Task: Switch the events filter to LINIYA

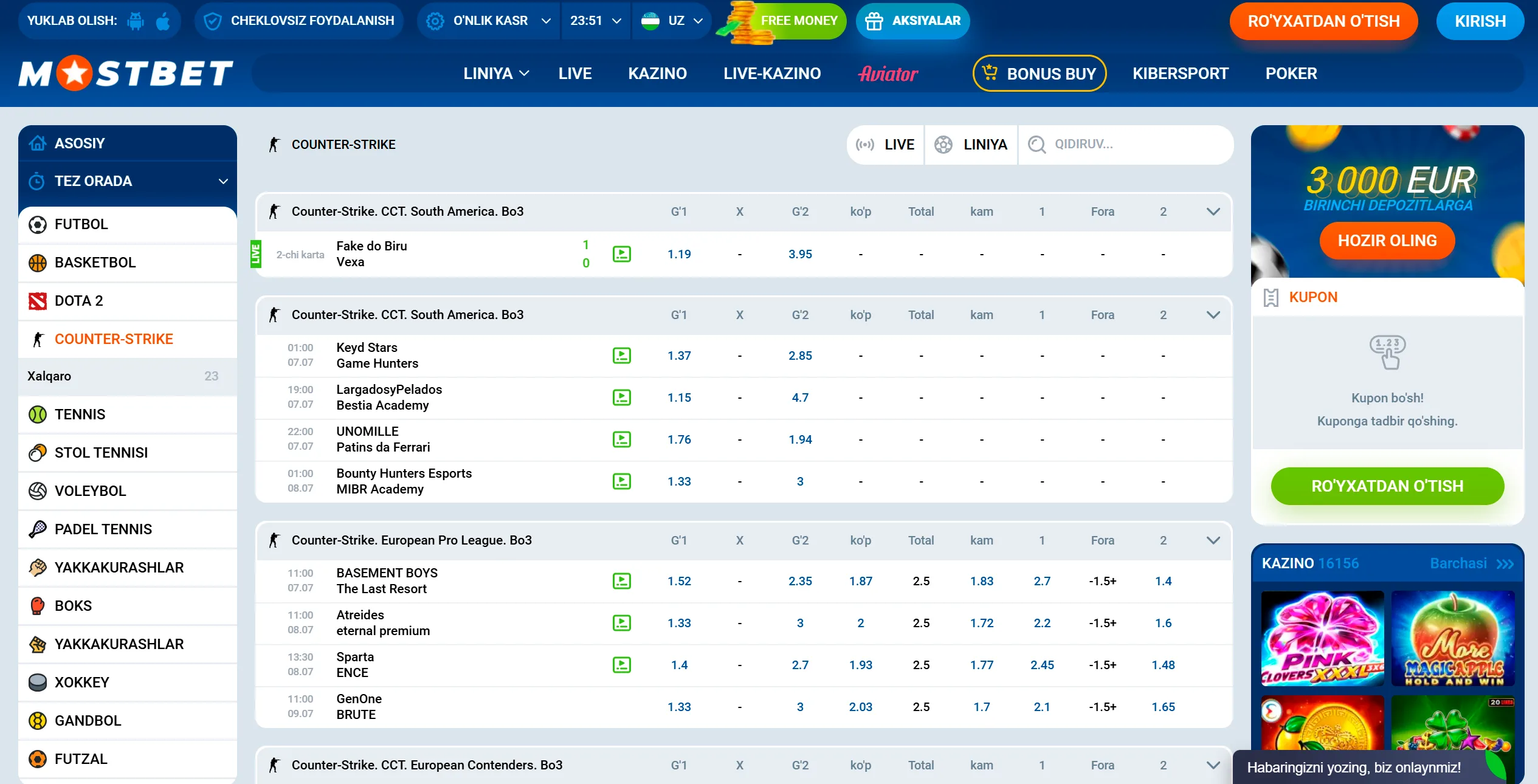Action: pyautogui.click(x=971, y=145)
